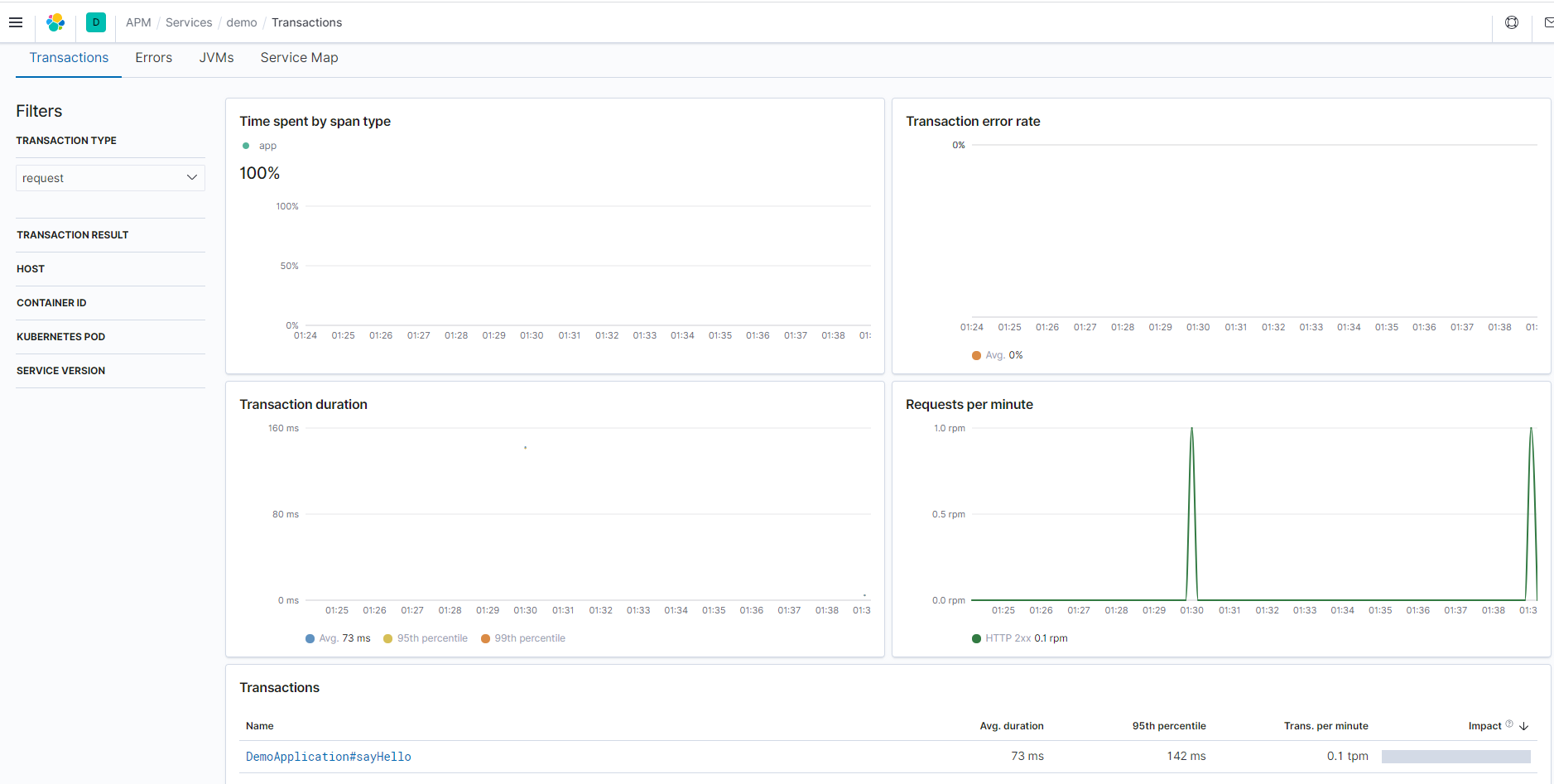Open the newsfeed mail icon
The height and width of the screenshot is (784, 1554).
(x=1548, y=22)
